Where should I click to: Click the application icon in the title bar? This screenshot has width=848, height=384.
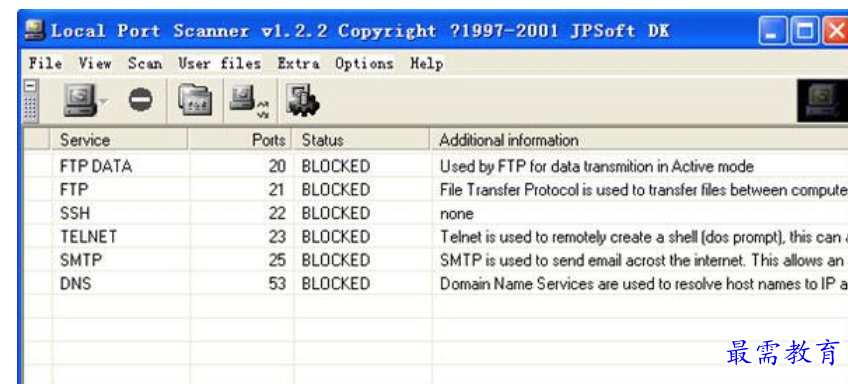coord(35,30)
